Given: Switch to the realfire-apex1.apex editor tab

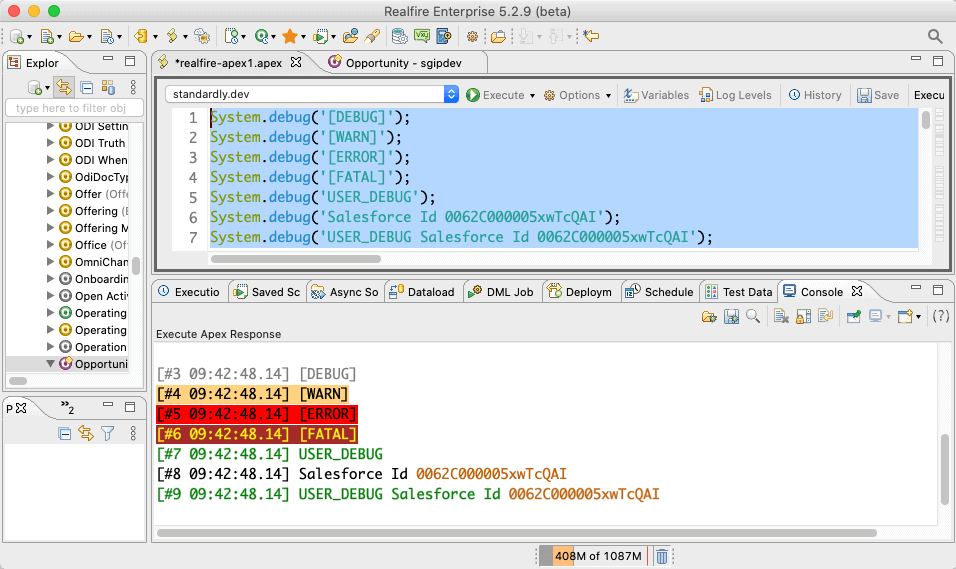Looking at the screenshot, I should tap(229, 63).
